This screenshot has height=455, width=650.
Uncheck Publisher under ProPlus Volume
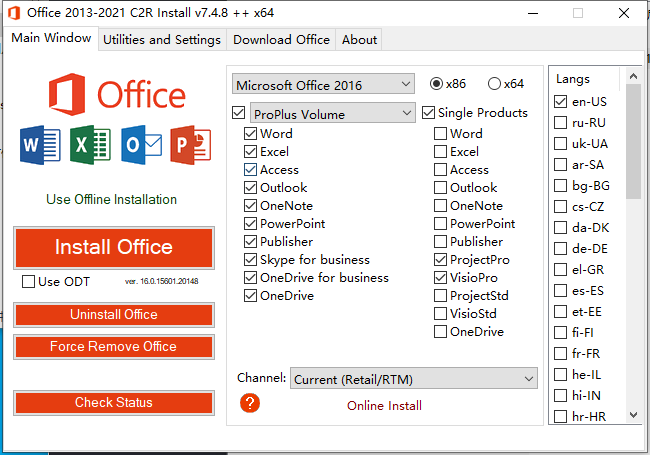coord(251,242)
